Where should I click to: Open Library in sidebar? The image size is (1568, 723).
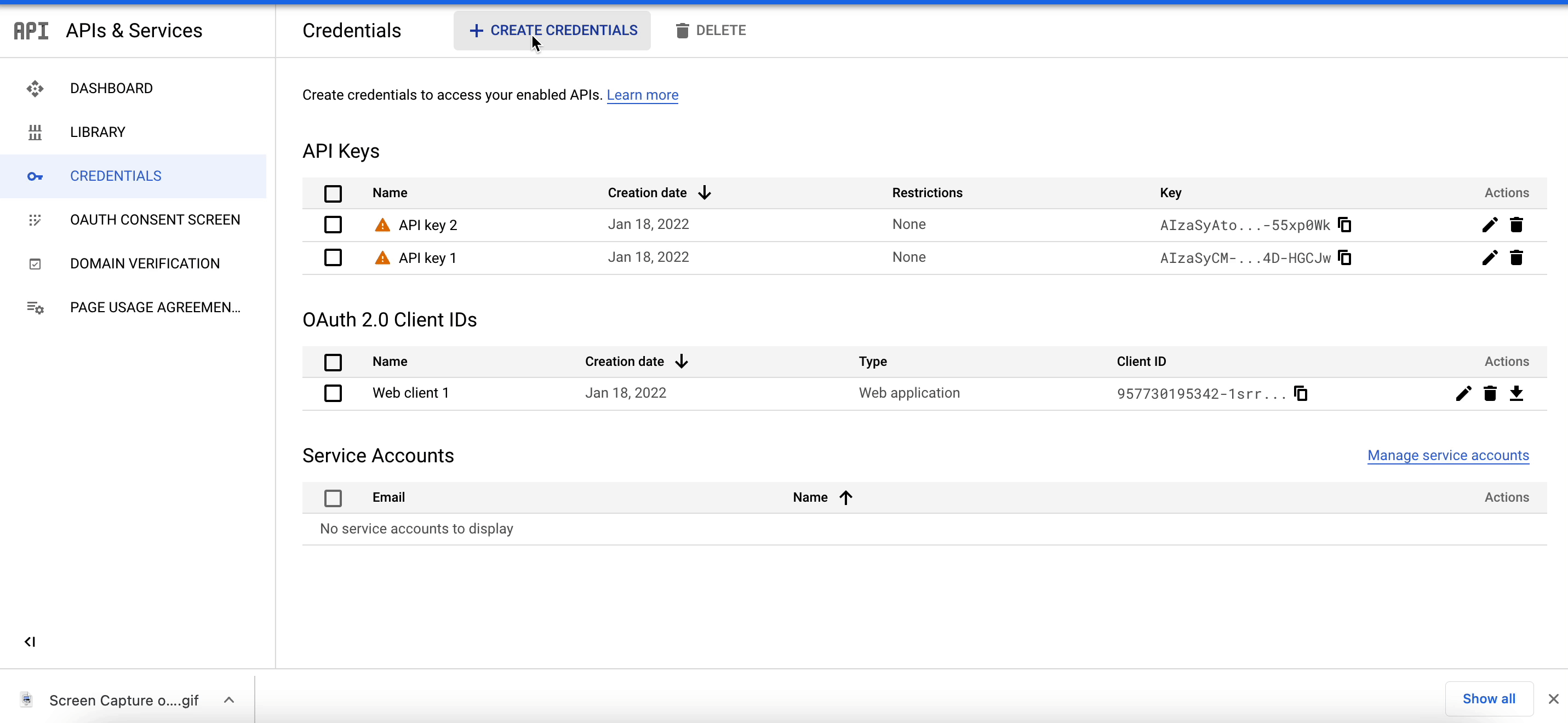point(98,132)
